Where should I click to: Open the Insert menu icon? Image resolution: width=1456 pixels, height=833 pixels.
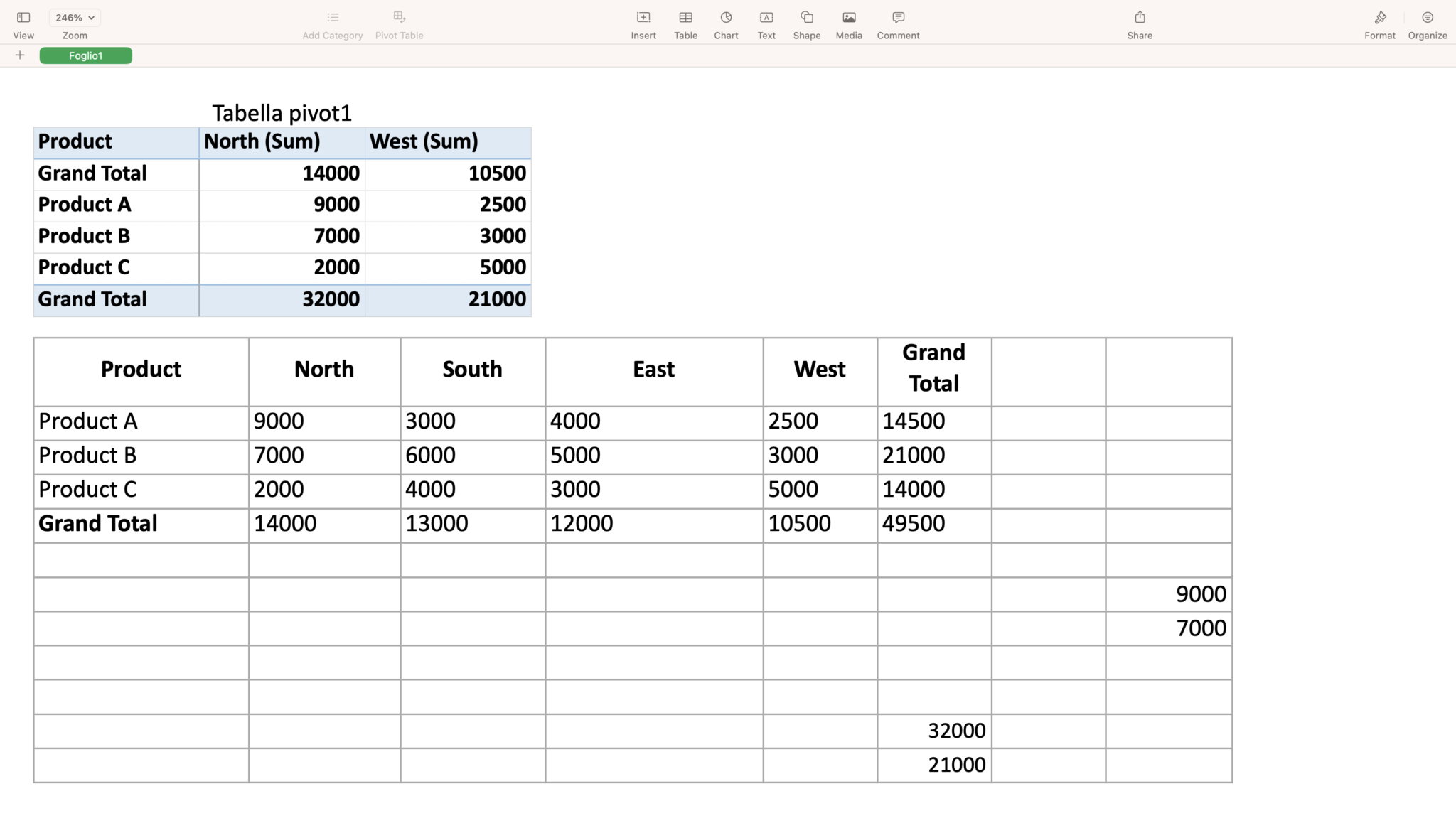tap(643, 21)
